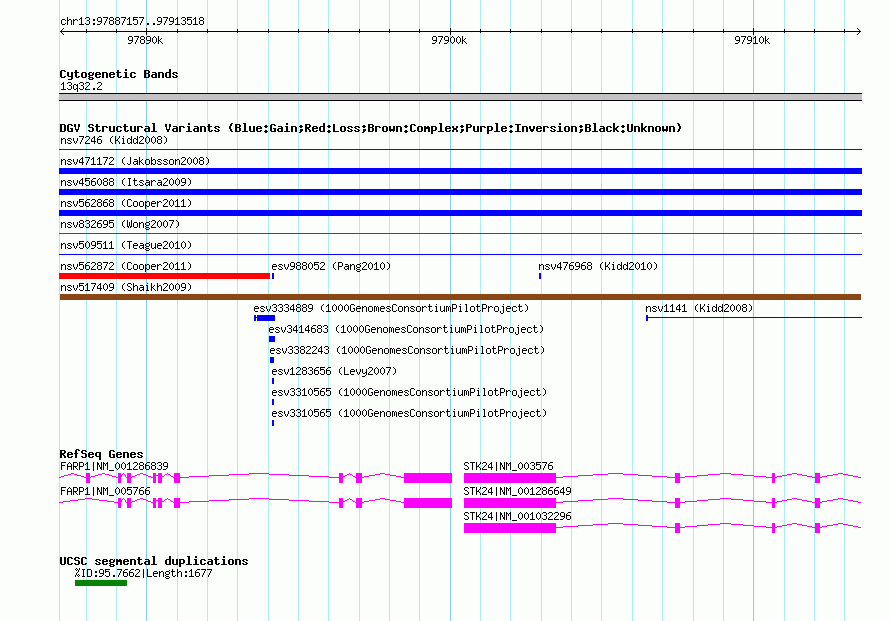
Task: Click blue bar under nsv456088 (Itsara2009)
Action: 460,192
